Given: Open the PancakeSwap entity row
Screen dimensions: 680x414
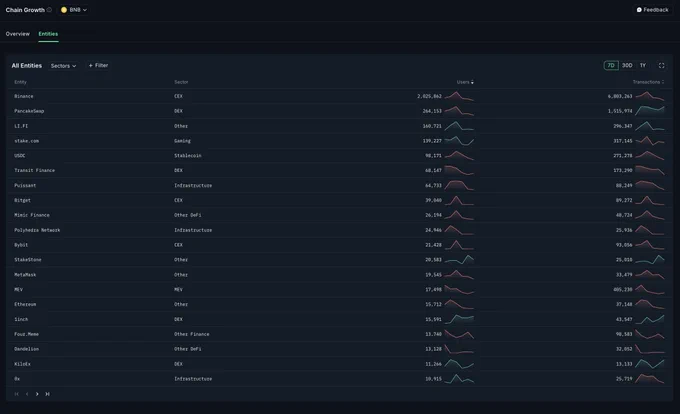Looking at the screenshot, I should click(340, 111).
